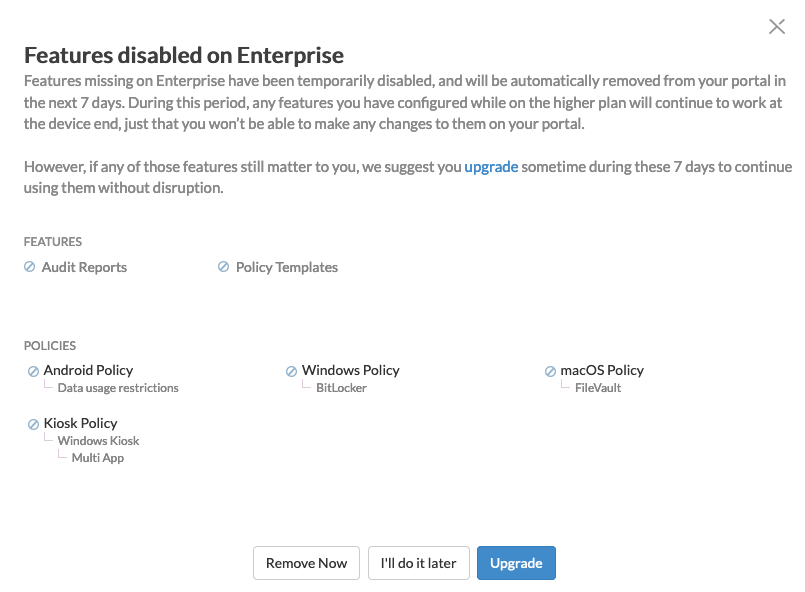Viewport: 805px width, 592px height.
Task: Click the FileVault sub-item
Action: [x=598, y=388]
